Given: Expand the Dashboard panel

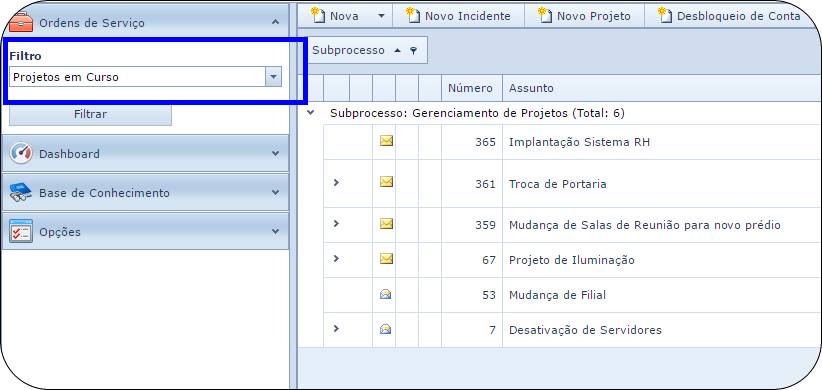Looking at the screenshot, I should [x=275, y=153].
